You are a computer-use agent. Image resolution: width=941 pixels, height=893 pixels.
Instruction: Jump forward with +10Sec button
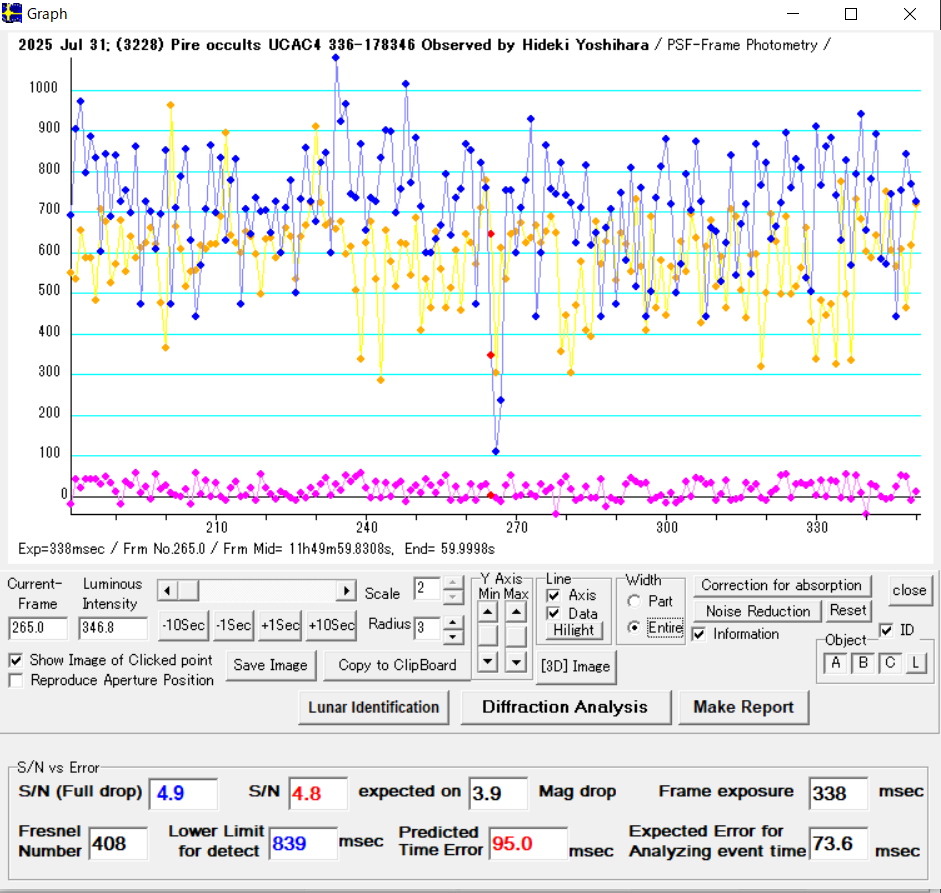coord(331,625)
